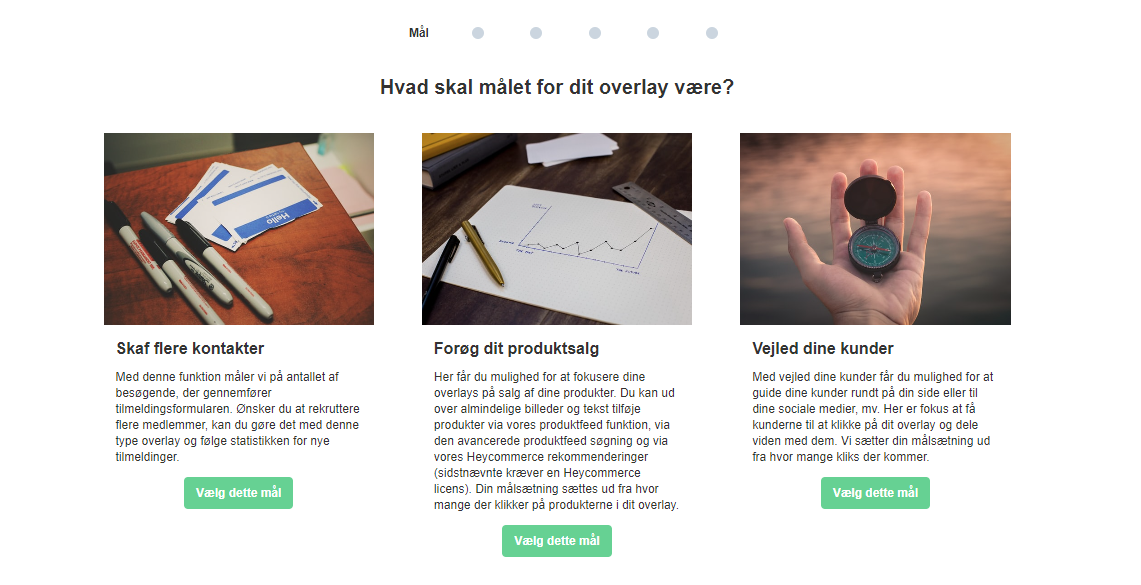Choose goal under Vejled dine kunder

point(875,493)
